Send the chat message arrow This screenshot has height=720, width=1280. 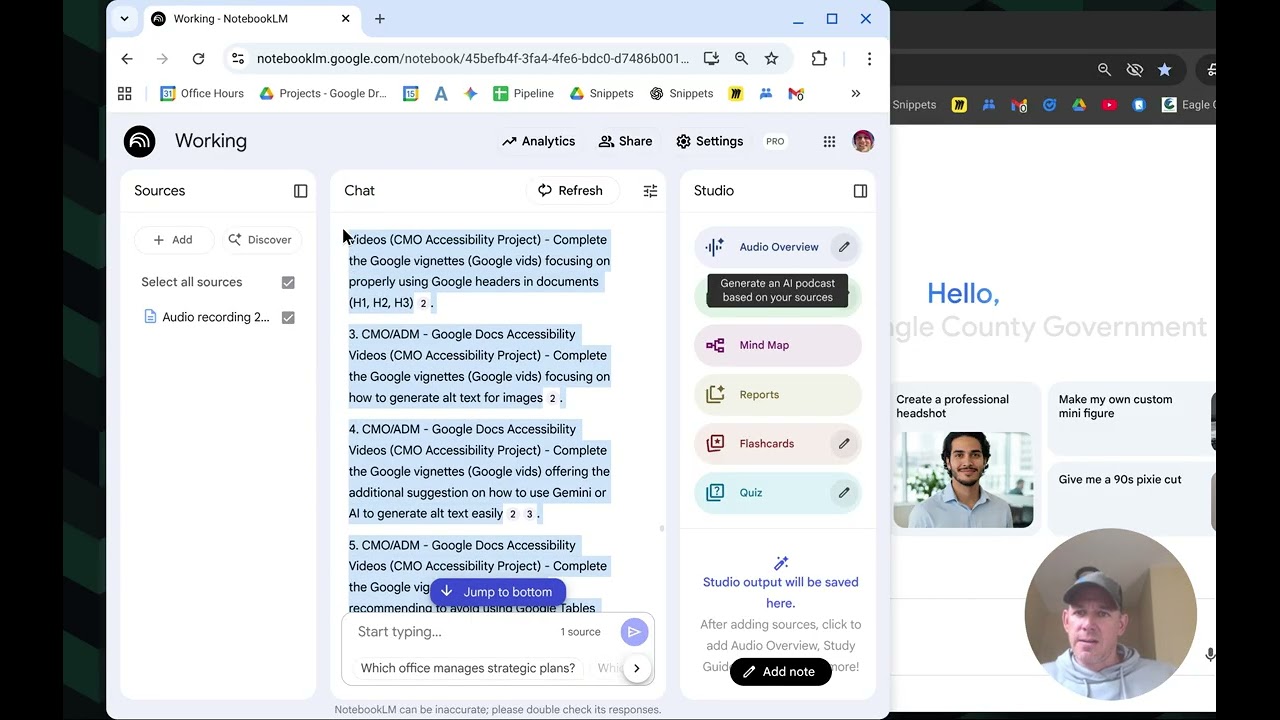point(634,632)
